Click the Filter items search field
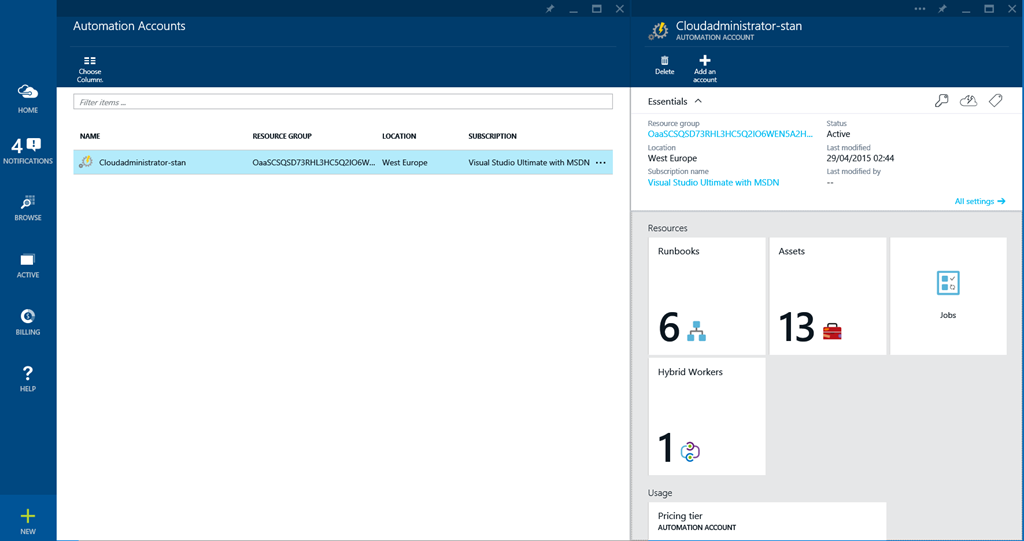Image resolution: width=1024 pixels, height=541 pixels. [342, 102]
